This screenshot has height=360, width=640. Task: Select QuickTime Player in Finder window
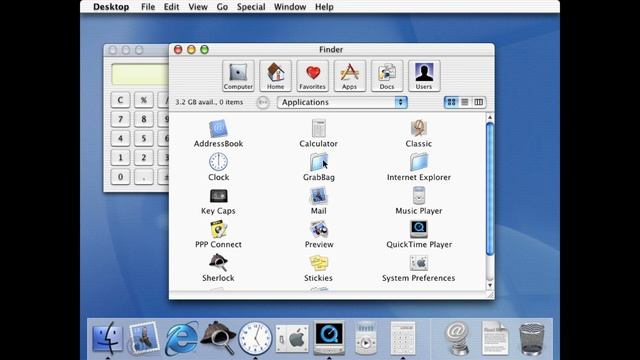pyautogui.click(x=419, y=229)
